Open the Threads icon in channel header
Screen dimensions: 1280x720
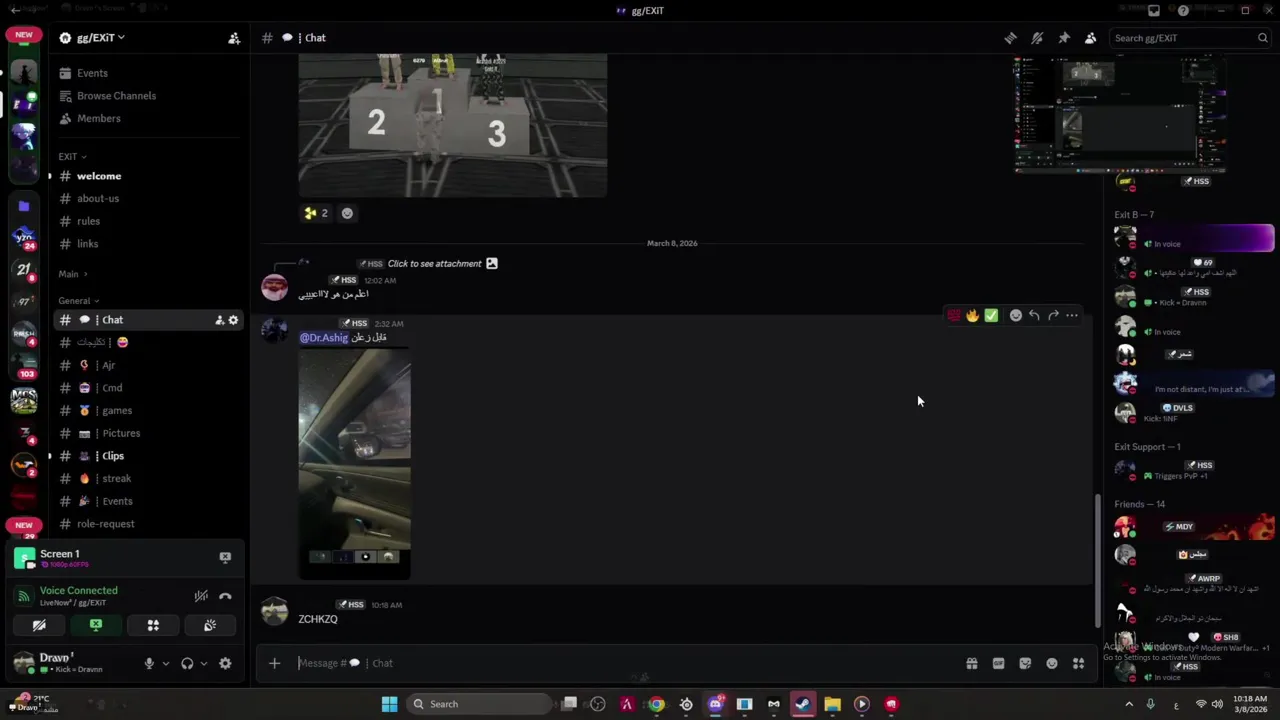[1011, 38]
